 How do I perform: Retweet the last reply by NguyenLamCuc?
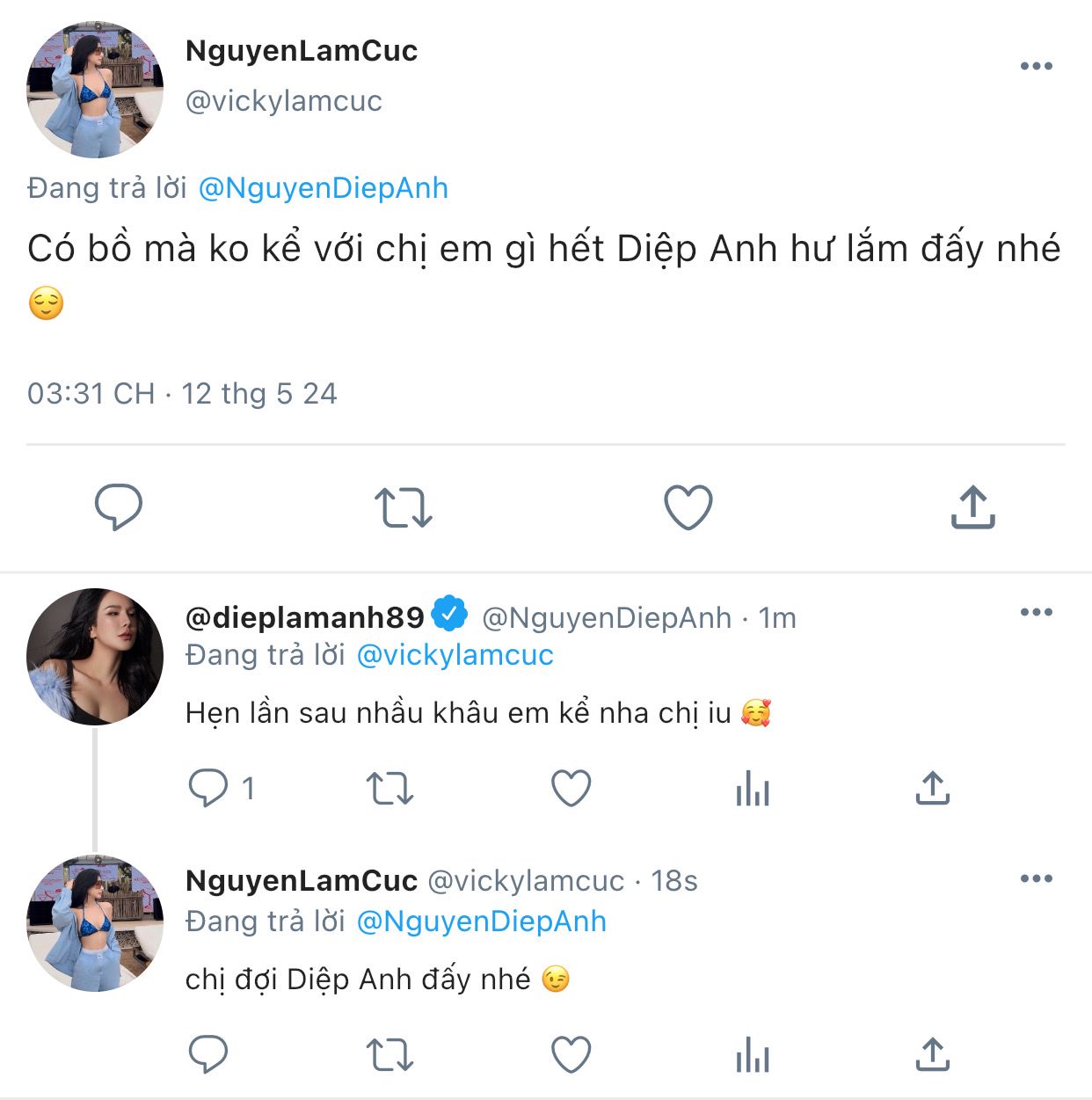click(389, 1054)
